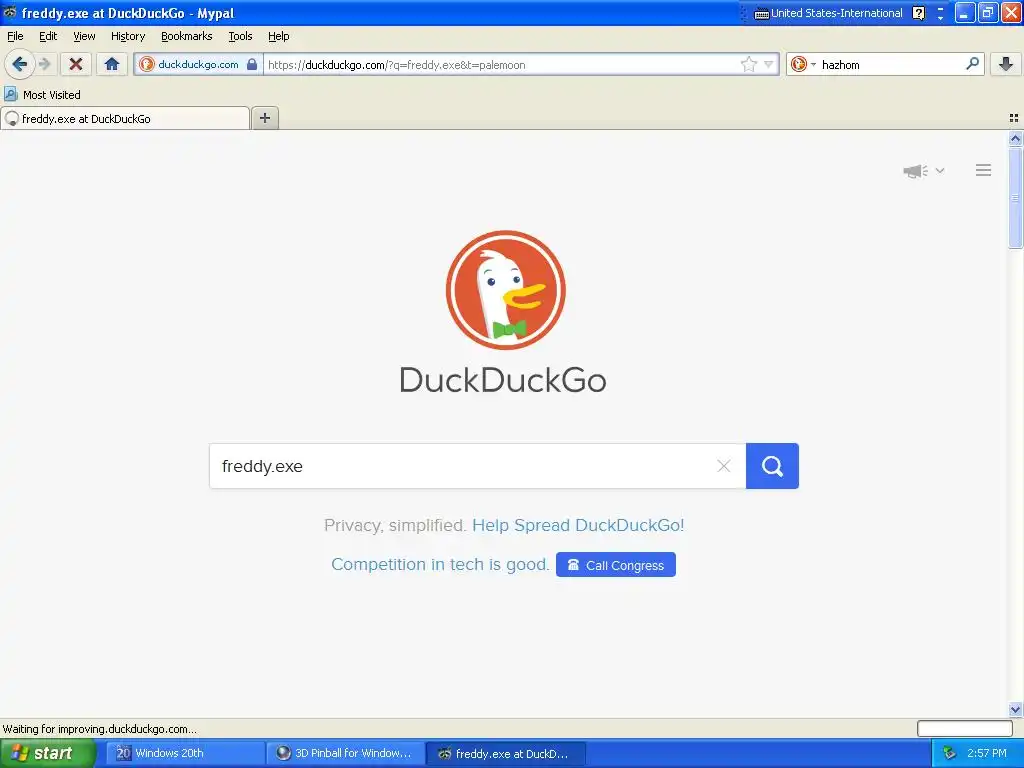Click the Call Congress button
Screen dimensions: 1024x768
tap(616, 565)
